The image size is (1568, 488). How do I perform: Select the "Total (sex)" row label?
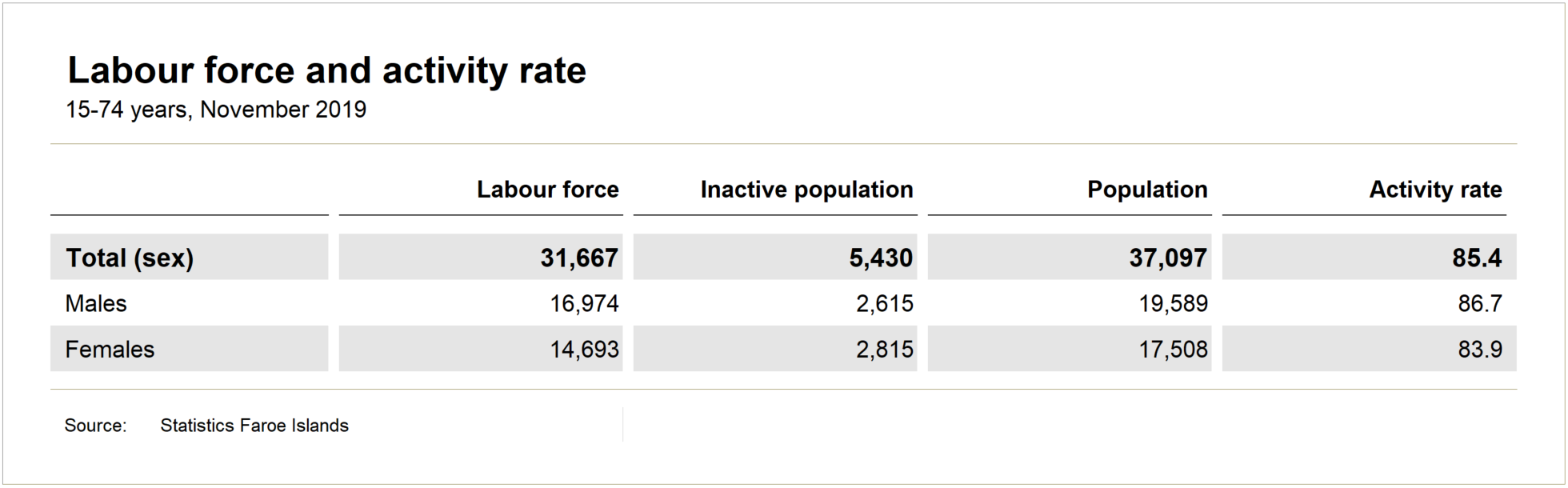tap(130, 258)
